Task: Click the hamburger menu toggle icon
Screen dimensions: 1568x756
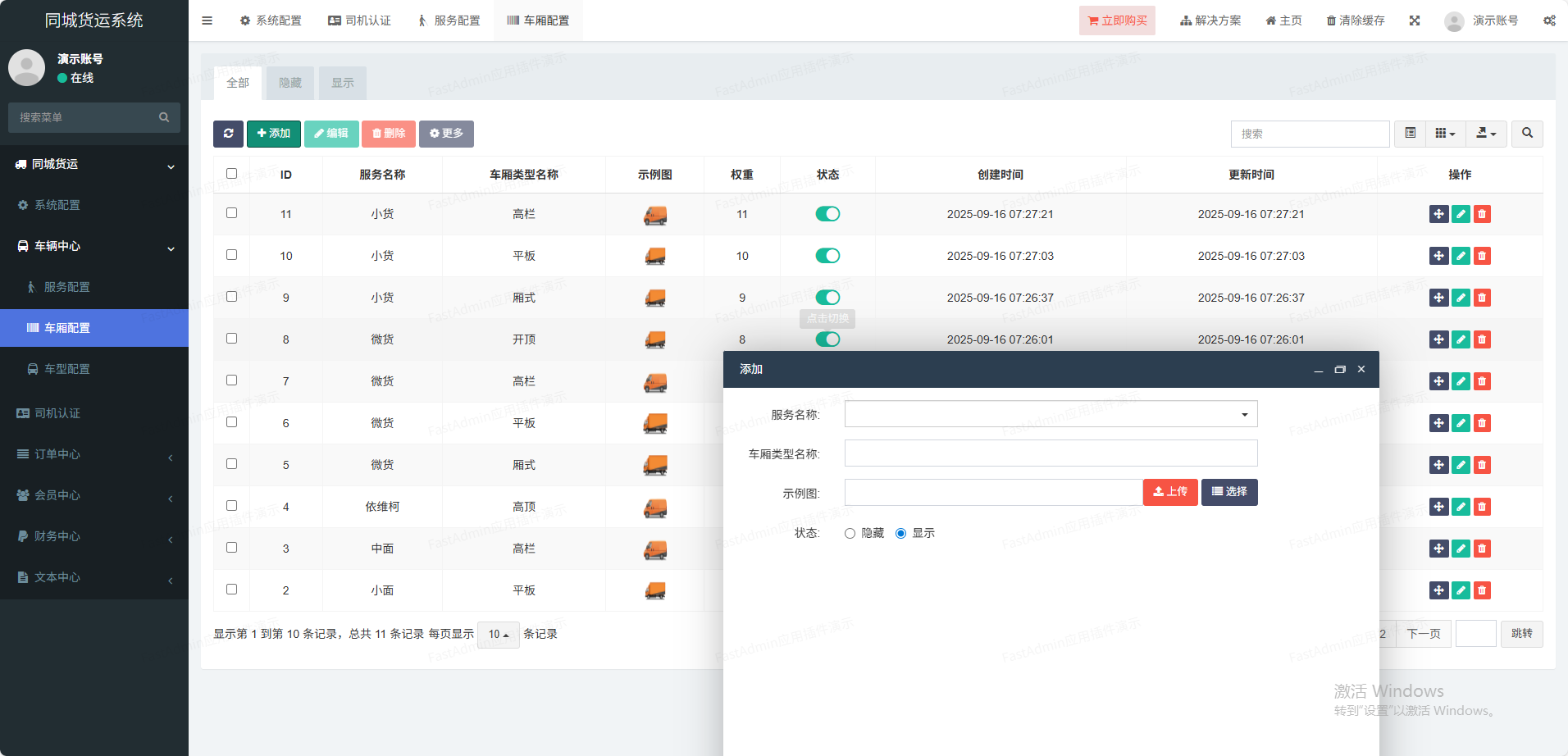Action: click(207, 20)
